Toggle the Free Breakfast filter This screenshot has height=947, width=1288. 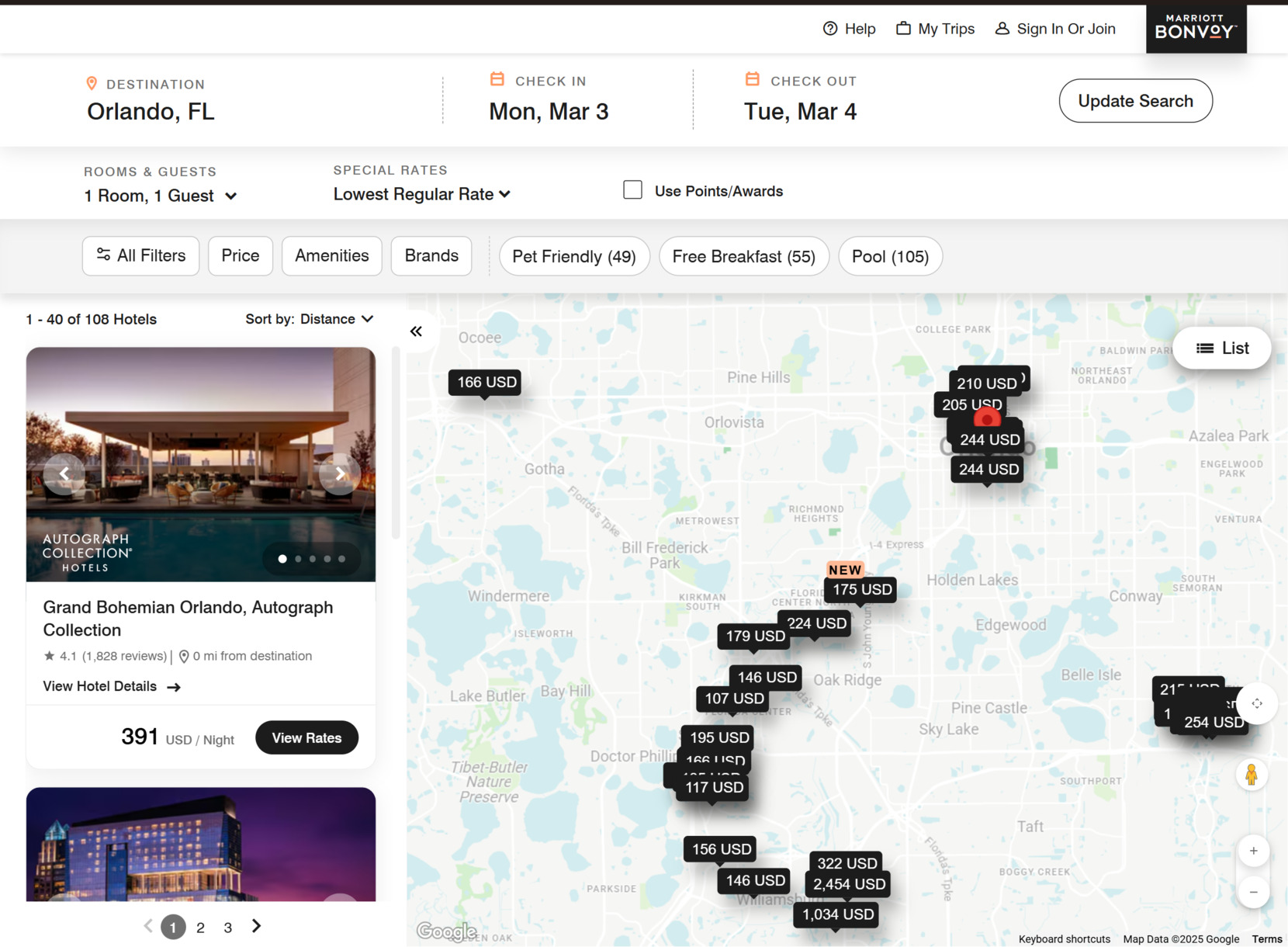point(743,255)
